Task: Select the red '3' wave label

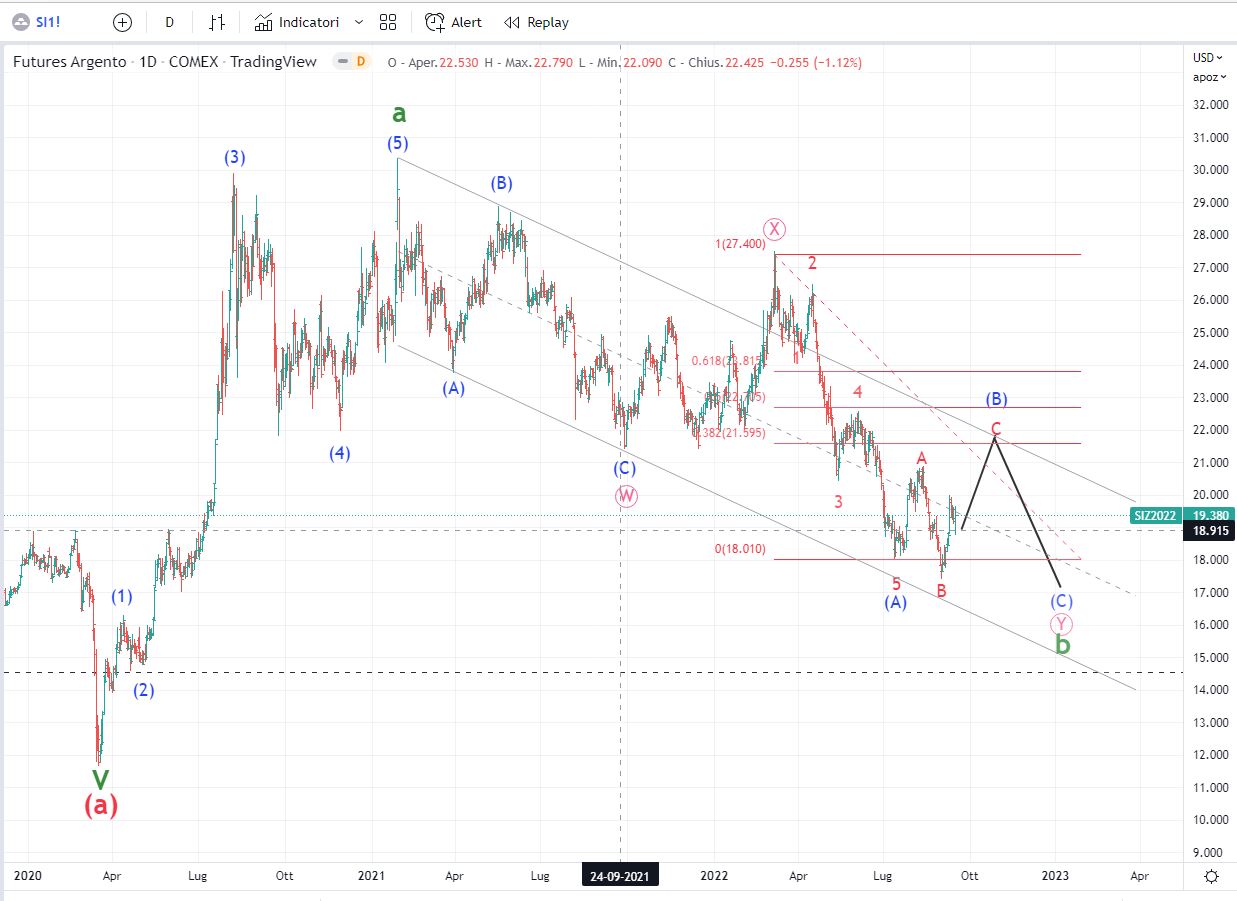Action: click(x=839, y=502)
